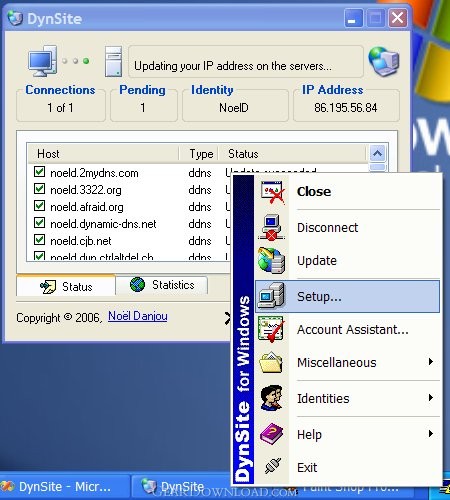The width and height of the screenshot is (450, 500).
Task: Open the Miscellaneous menu entry
Action: coord(348,362)
